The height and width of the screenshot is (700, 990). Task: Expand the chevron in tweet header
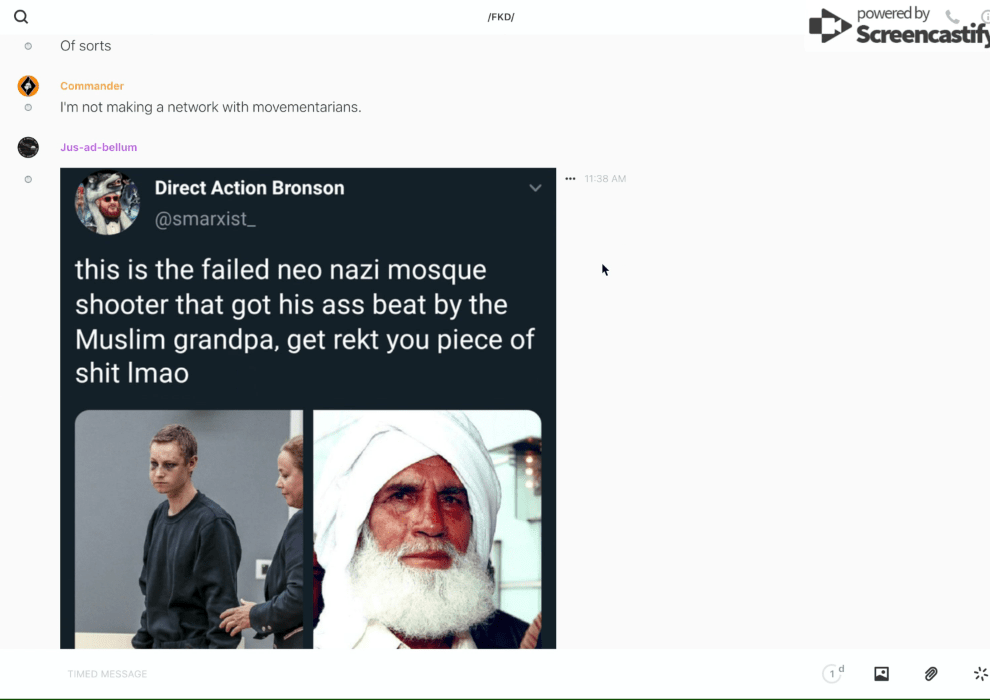tap(535, 188)
